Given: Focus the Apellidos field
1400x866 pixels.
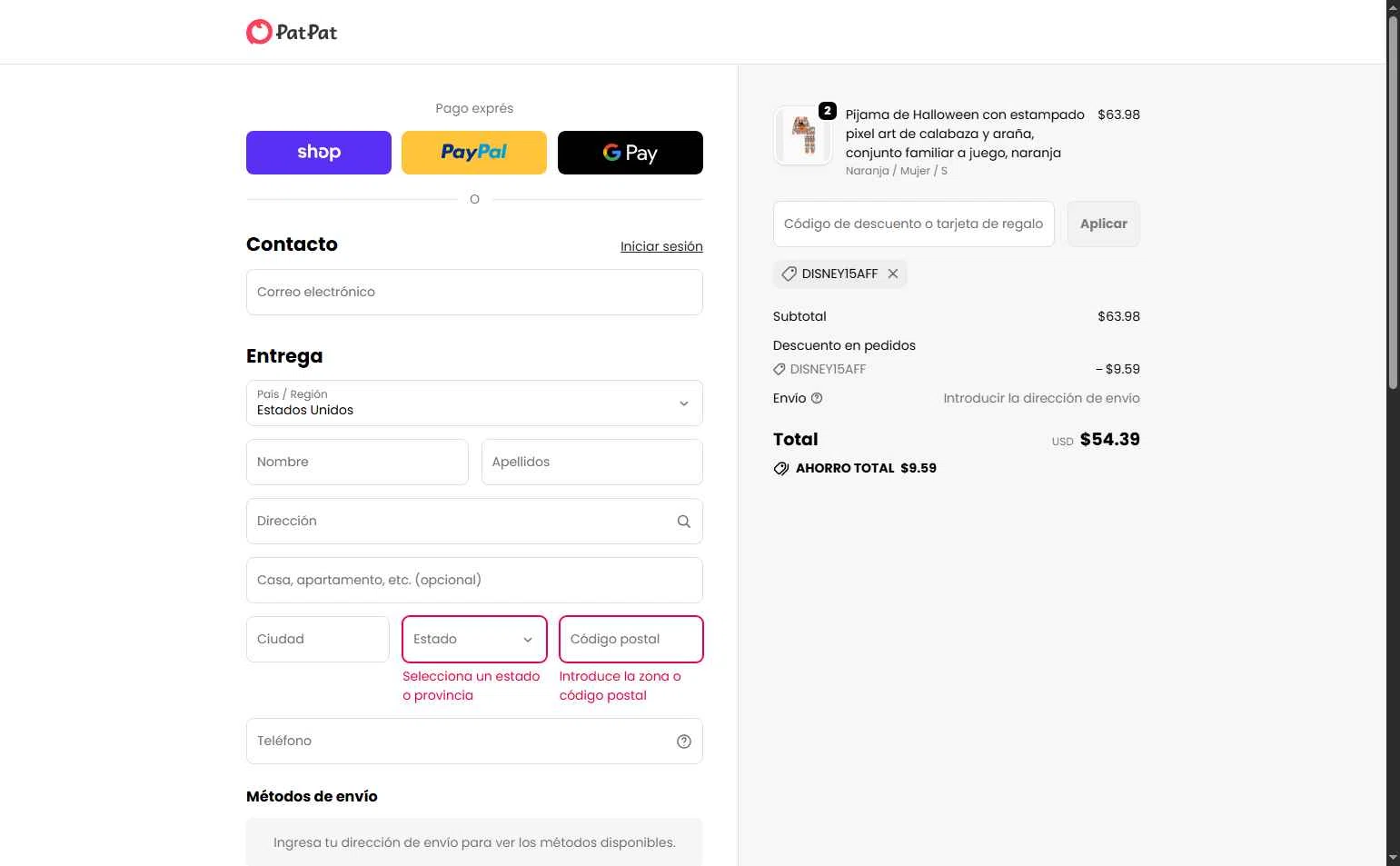Looking at the screenshot, I should pyautogui.click(x=592, y=462).
